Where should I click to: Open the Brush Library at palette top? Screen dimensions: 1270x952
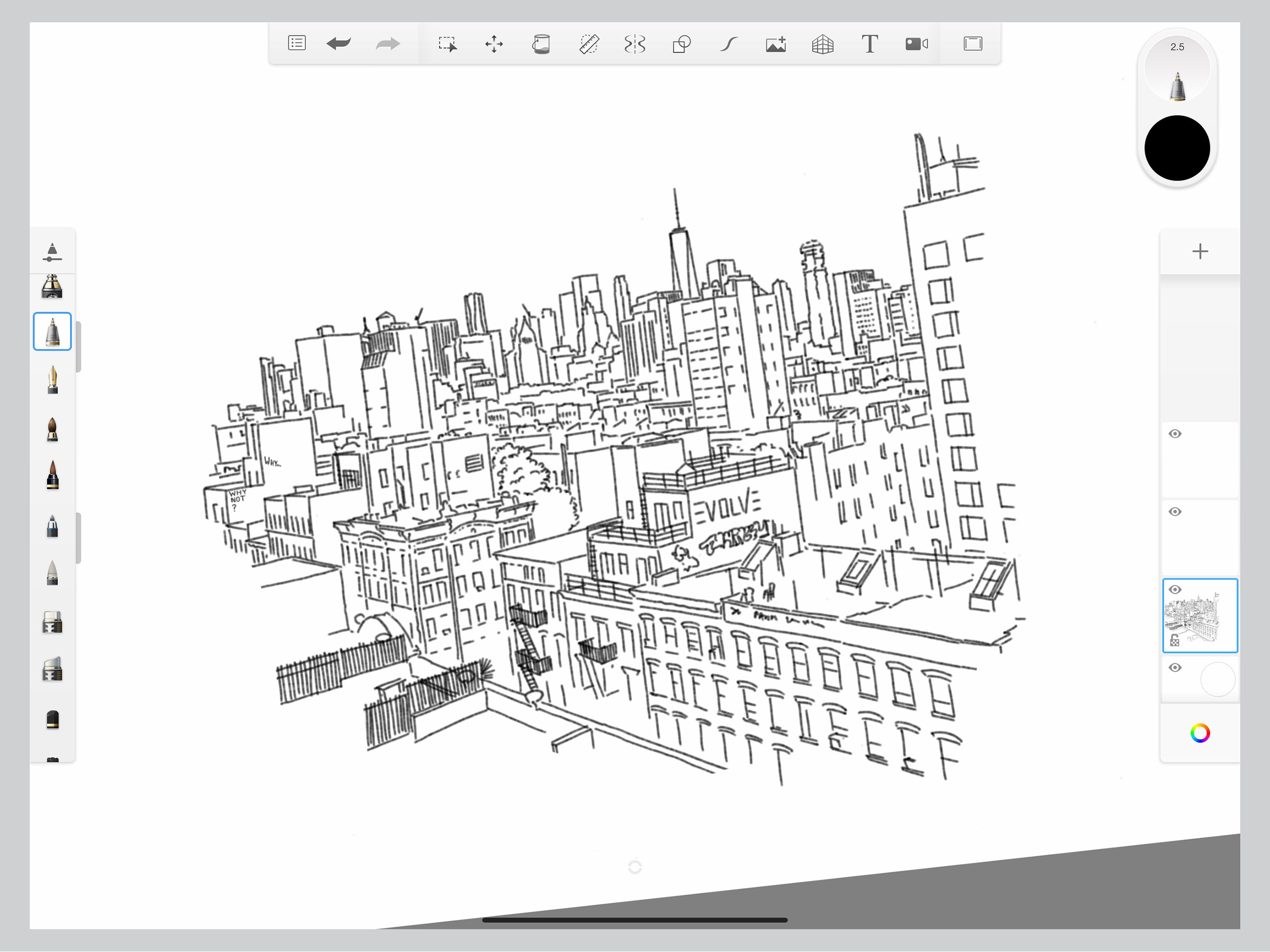pos(52,252)
